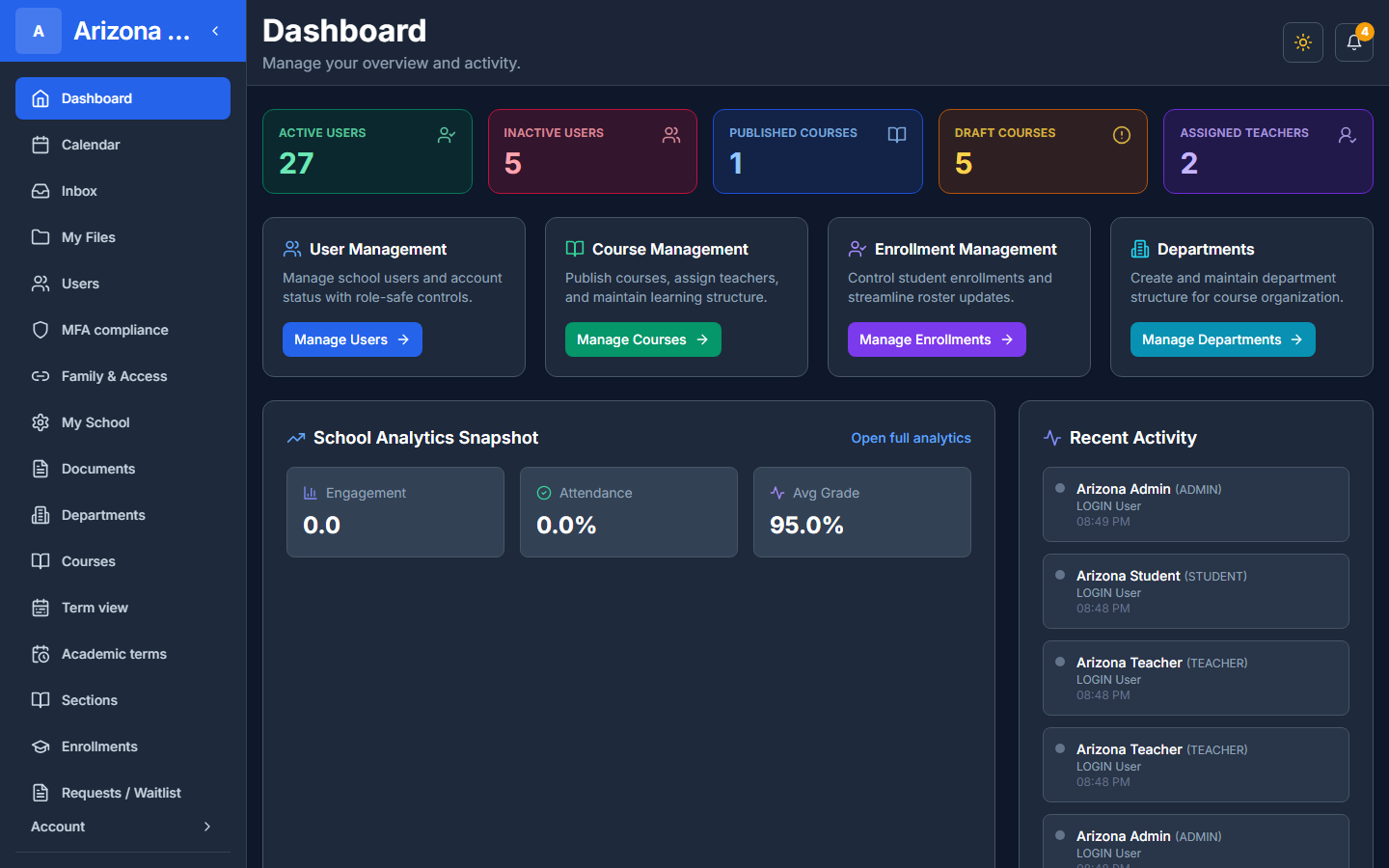Click the Requests / Waitlist document icon

coord(41,793)
